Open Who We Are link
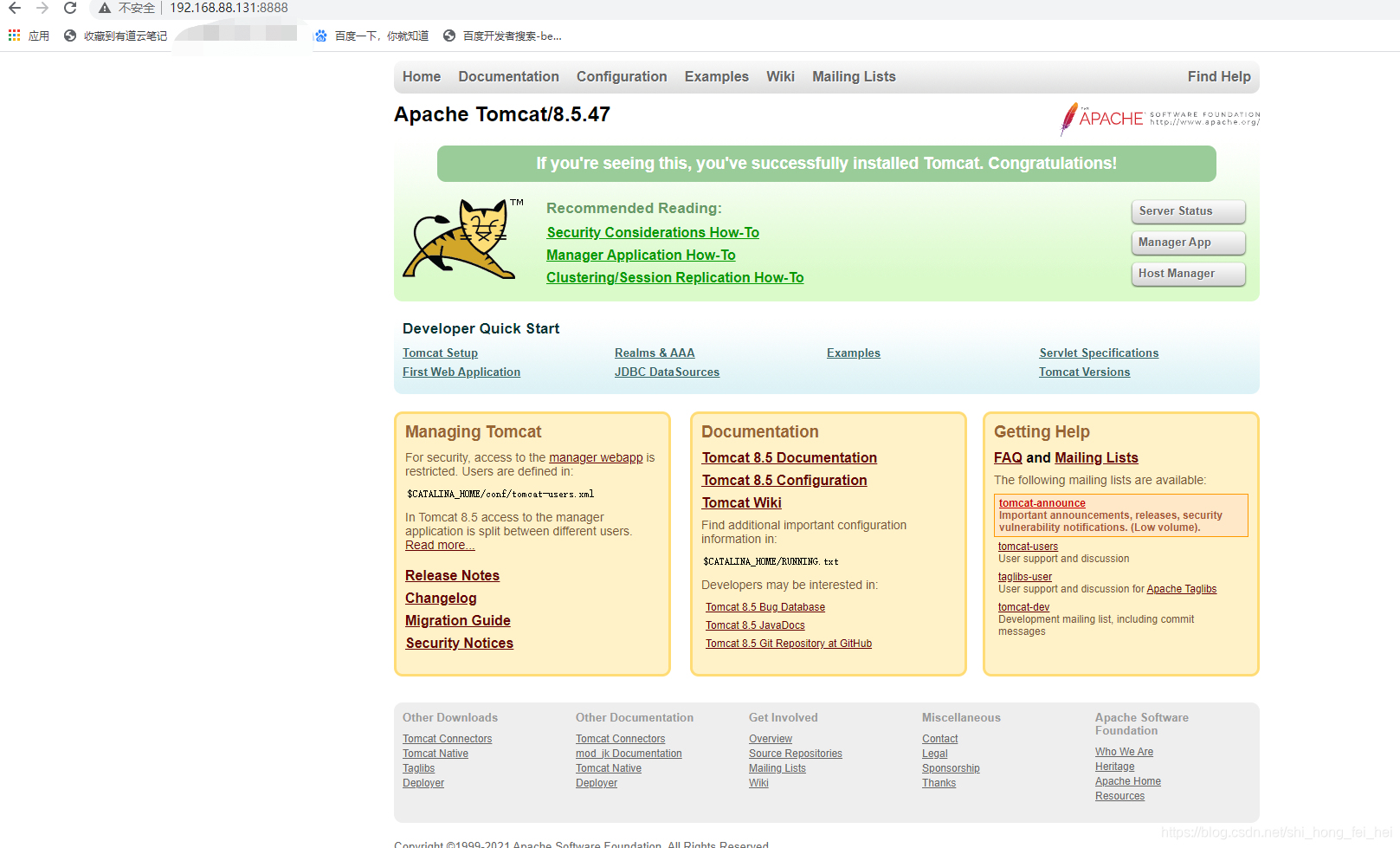This screenshot has width=1400, height=848. (x=1124, y=752)
